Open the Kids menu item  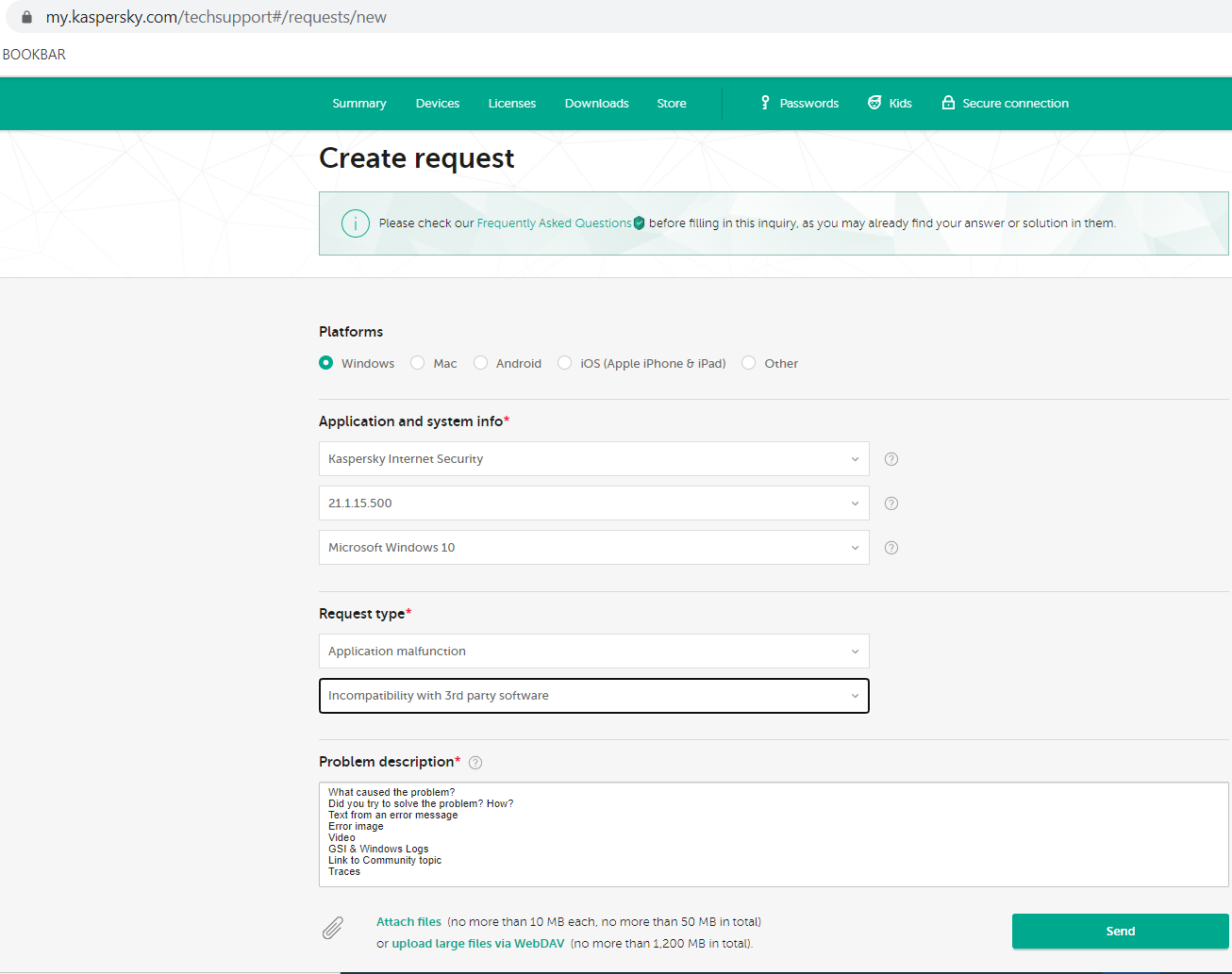(x=890, y=104)
